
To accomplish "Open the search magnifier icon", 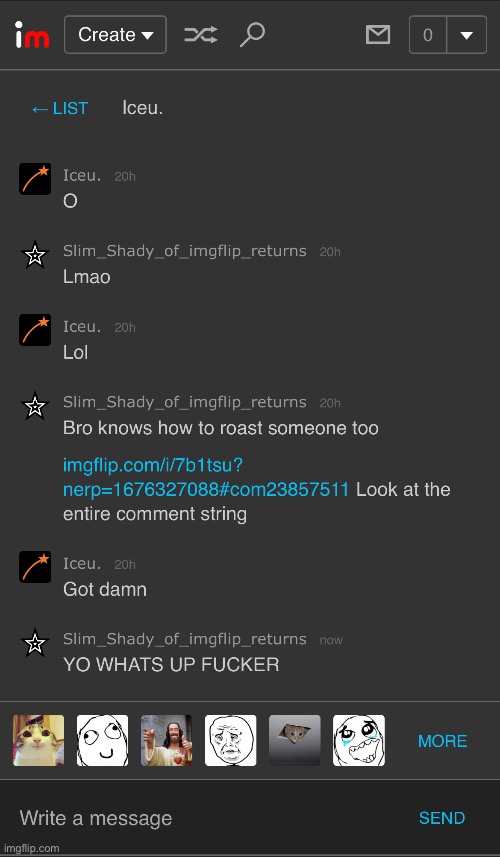I will (252, 35).
